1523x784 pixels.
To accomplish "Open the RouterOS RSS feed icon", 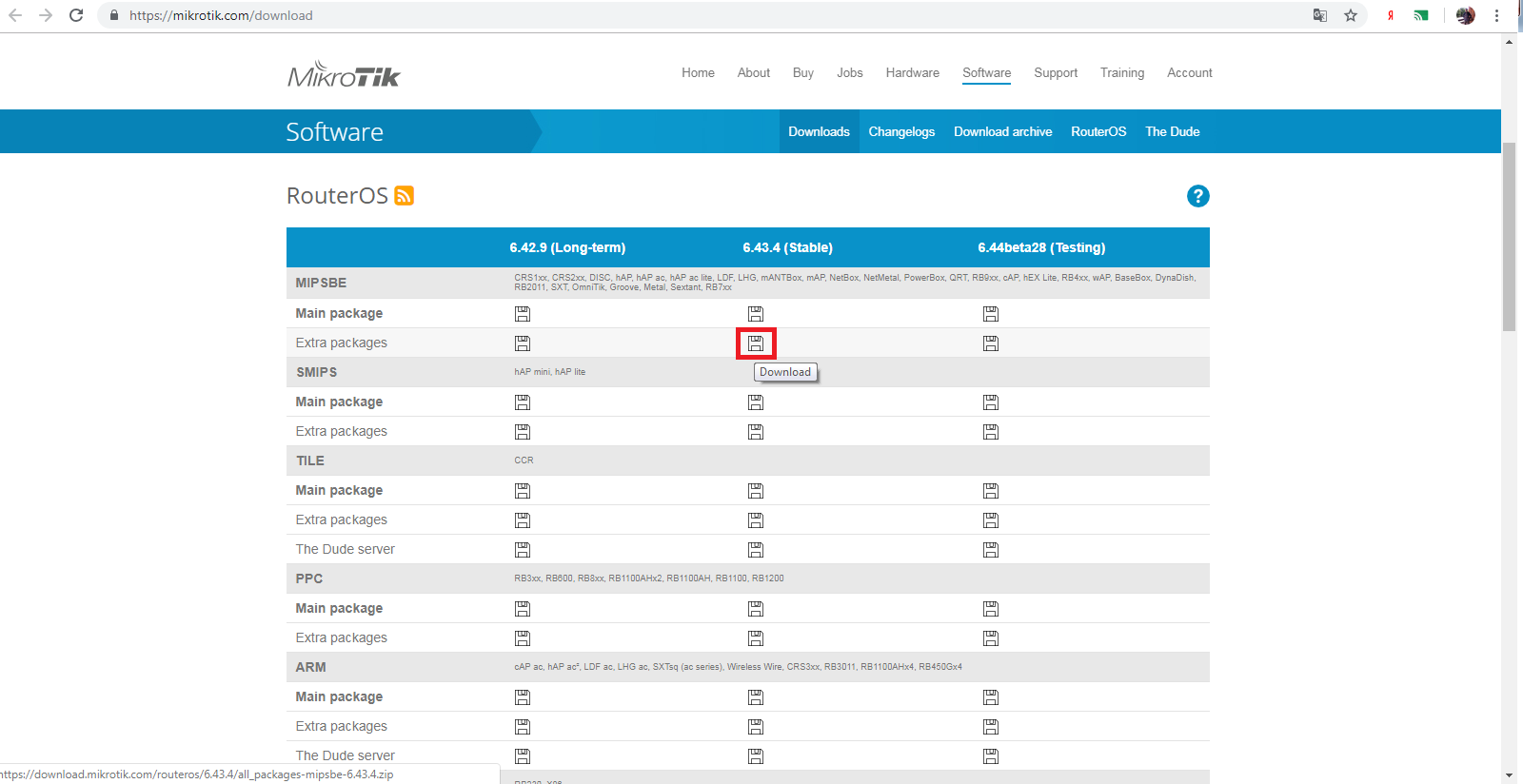I will point(405,196).
